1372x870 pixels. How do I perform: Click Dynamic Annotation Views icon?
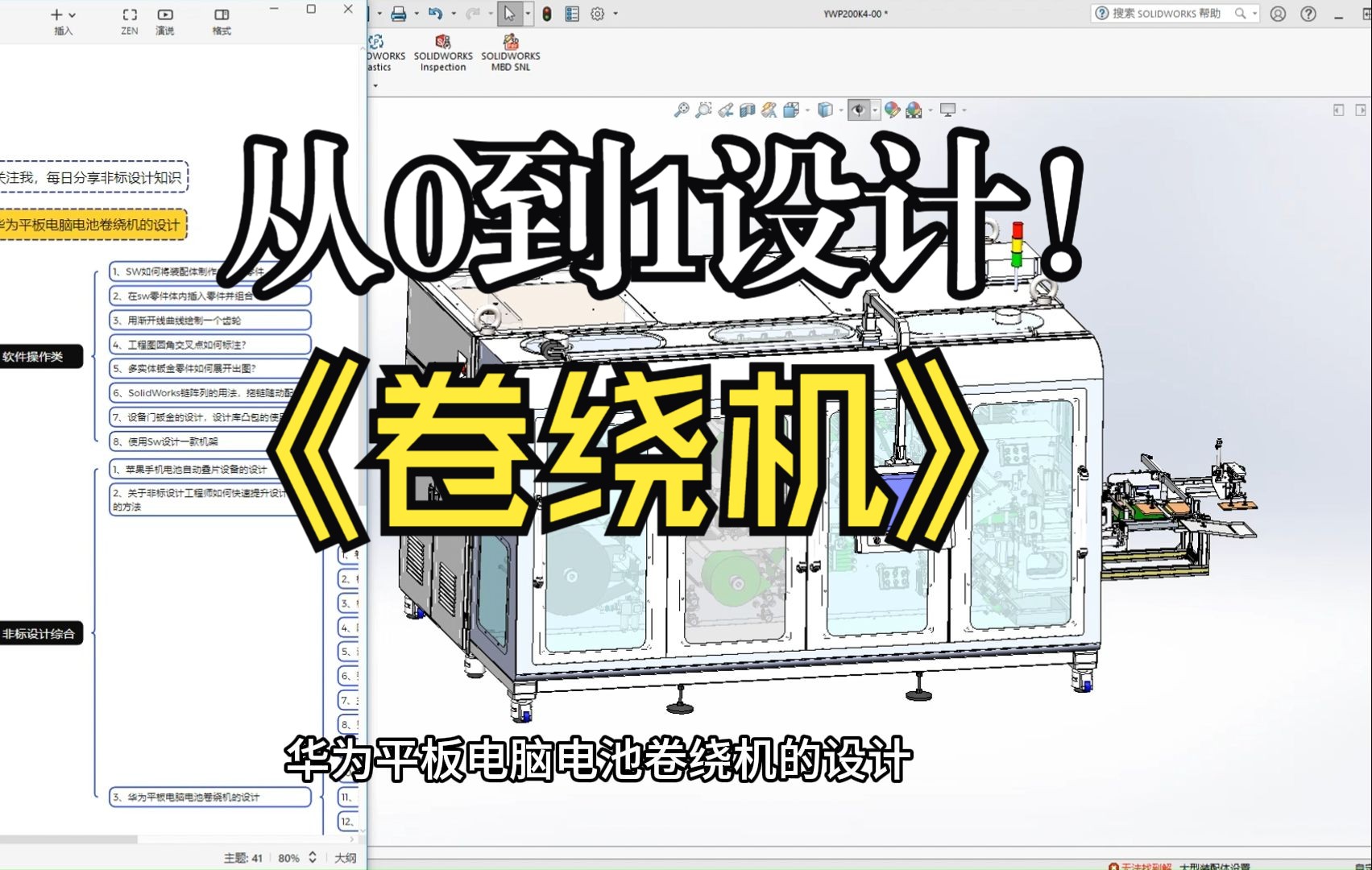click(769, 110)
